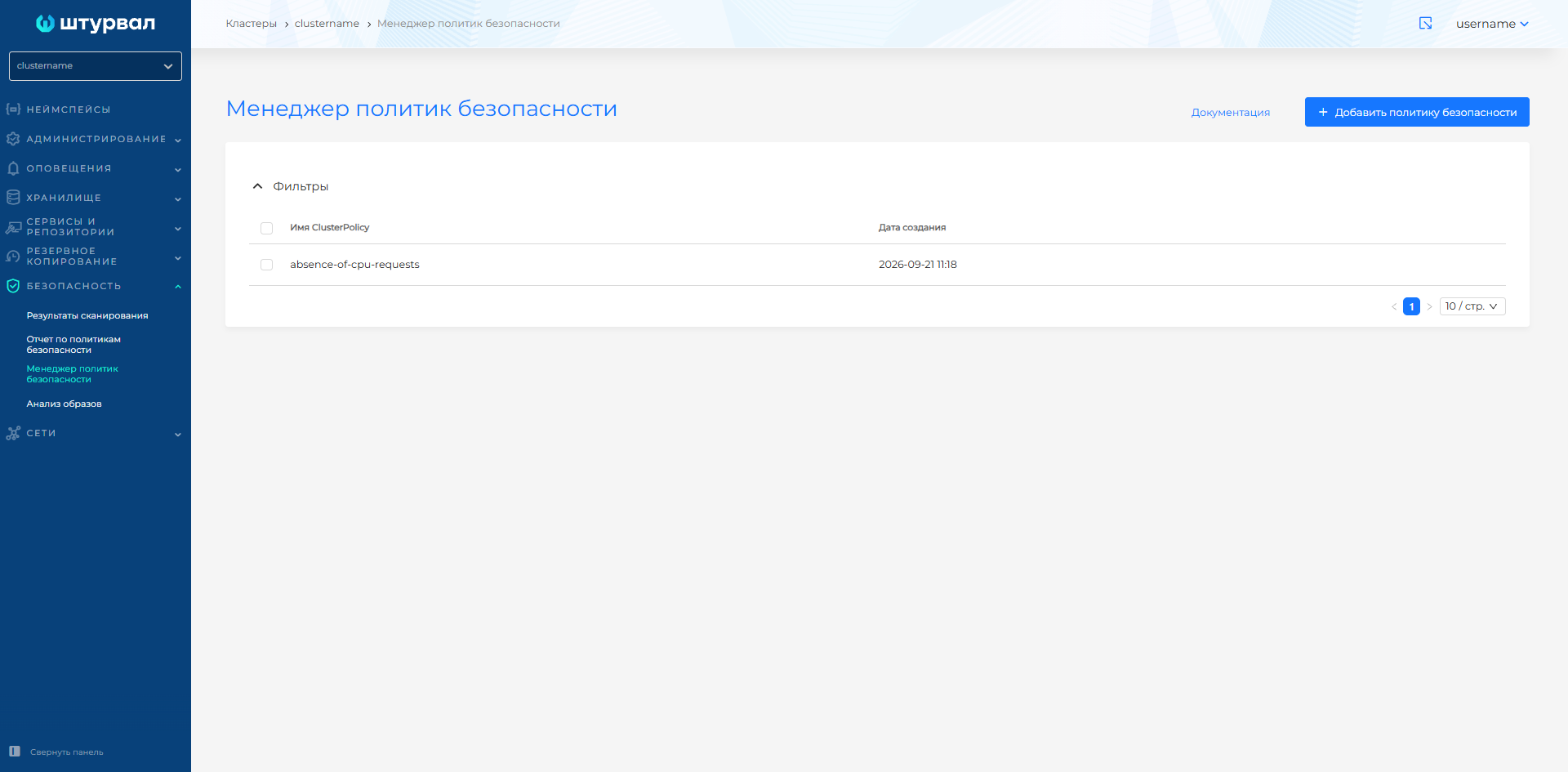This screenshot has height=772, width=1568.
Task: Click the Имя ClusterPolicy column header
Action: pyautogui.click(x=330, y=228)
